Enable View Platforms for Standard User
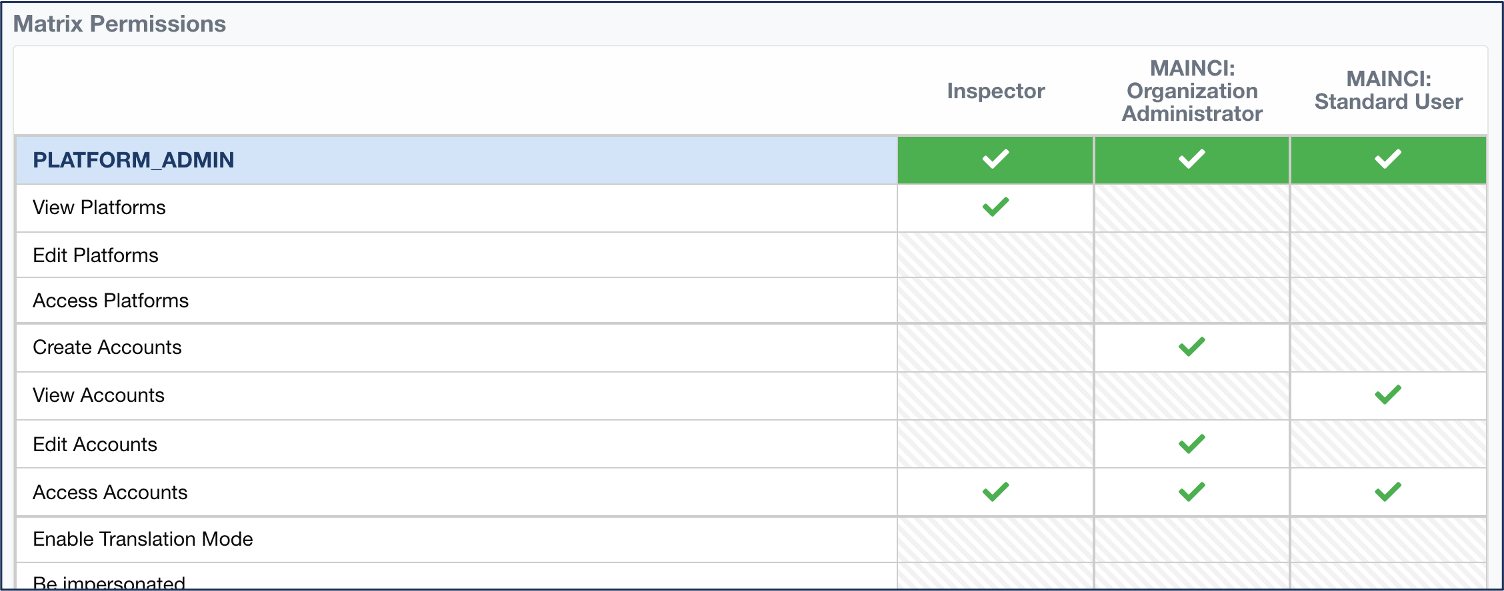This screenshot has height=591, width=1504. click(1387, 207)
